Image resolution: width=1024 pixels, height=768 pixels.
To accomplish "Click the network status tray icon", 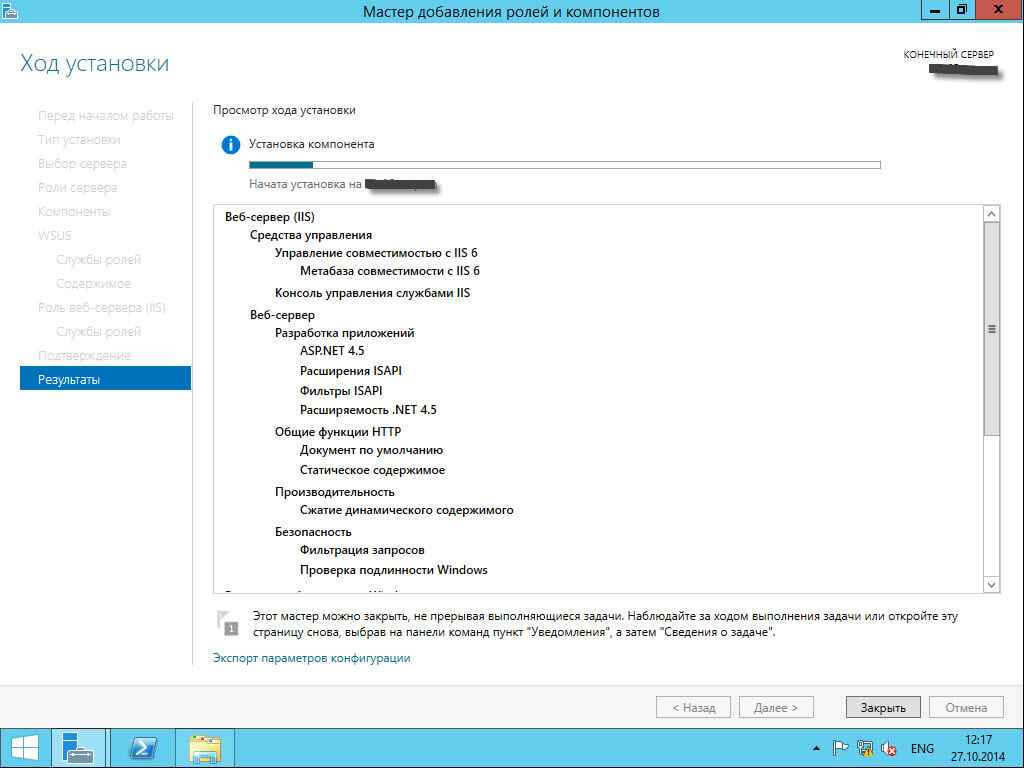I will coord(865,748).
